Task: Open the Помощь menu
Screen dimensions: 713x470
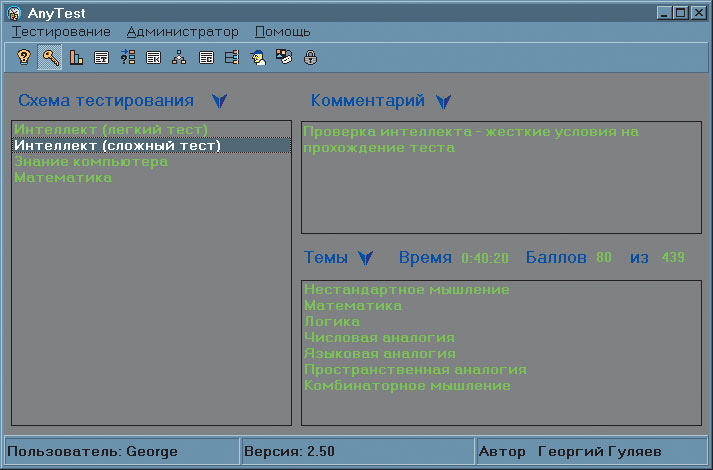Action: click(x=283, y=32)
